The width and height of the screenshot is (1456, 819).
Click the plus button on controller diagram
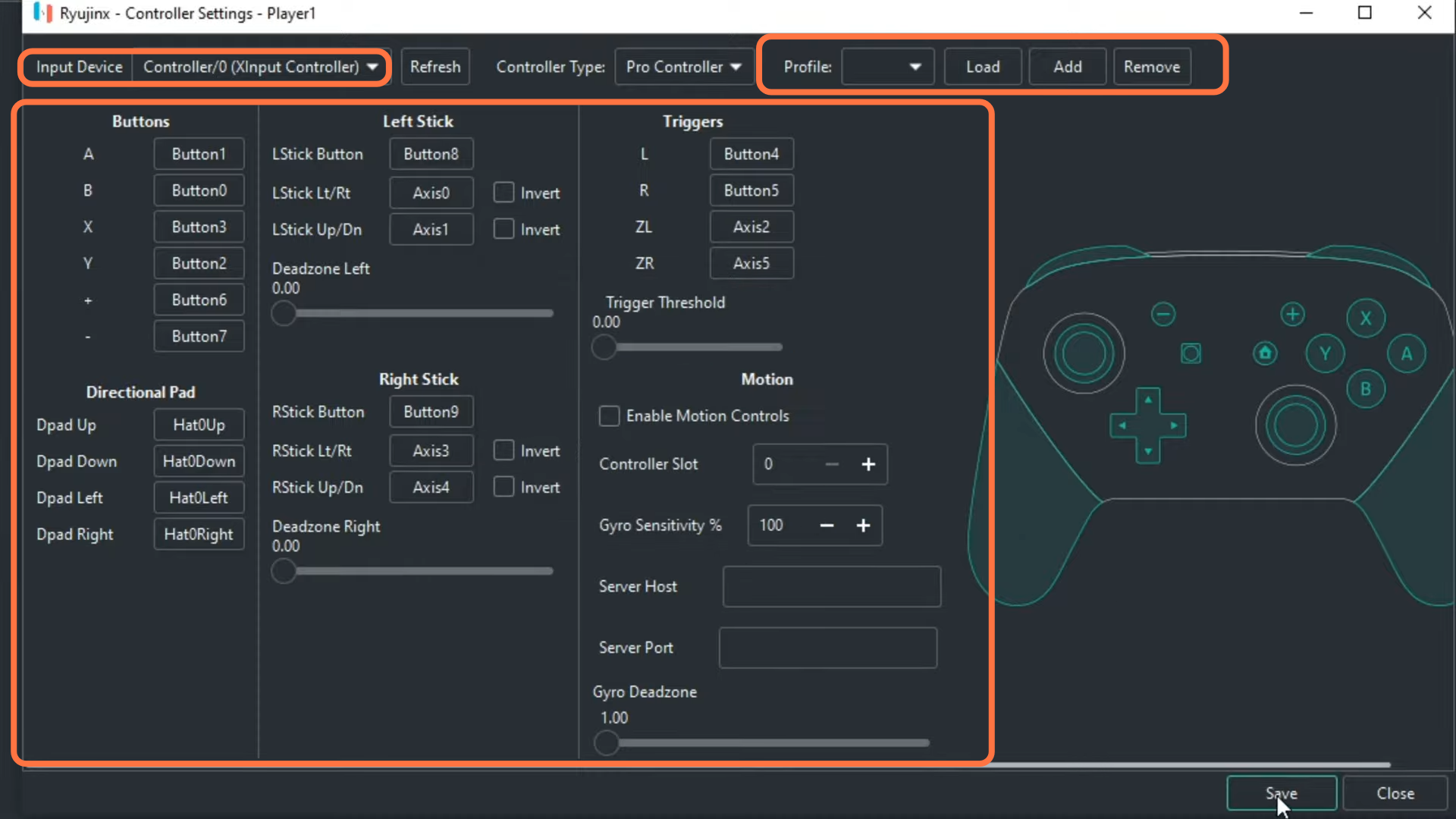(x=1292, y=314)
